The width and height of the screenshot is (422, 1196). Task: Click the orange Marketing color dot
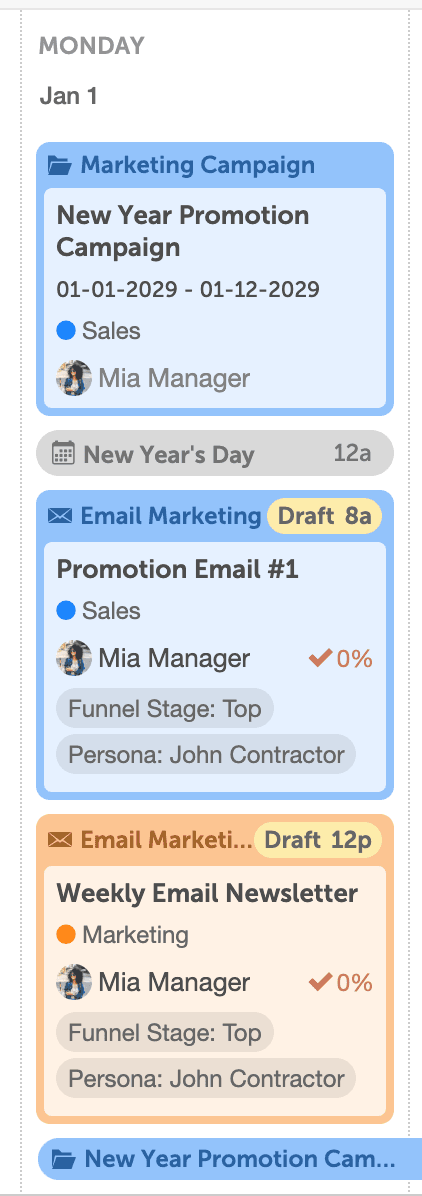coord(66,934)
